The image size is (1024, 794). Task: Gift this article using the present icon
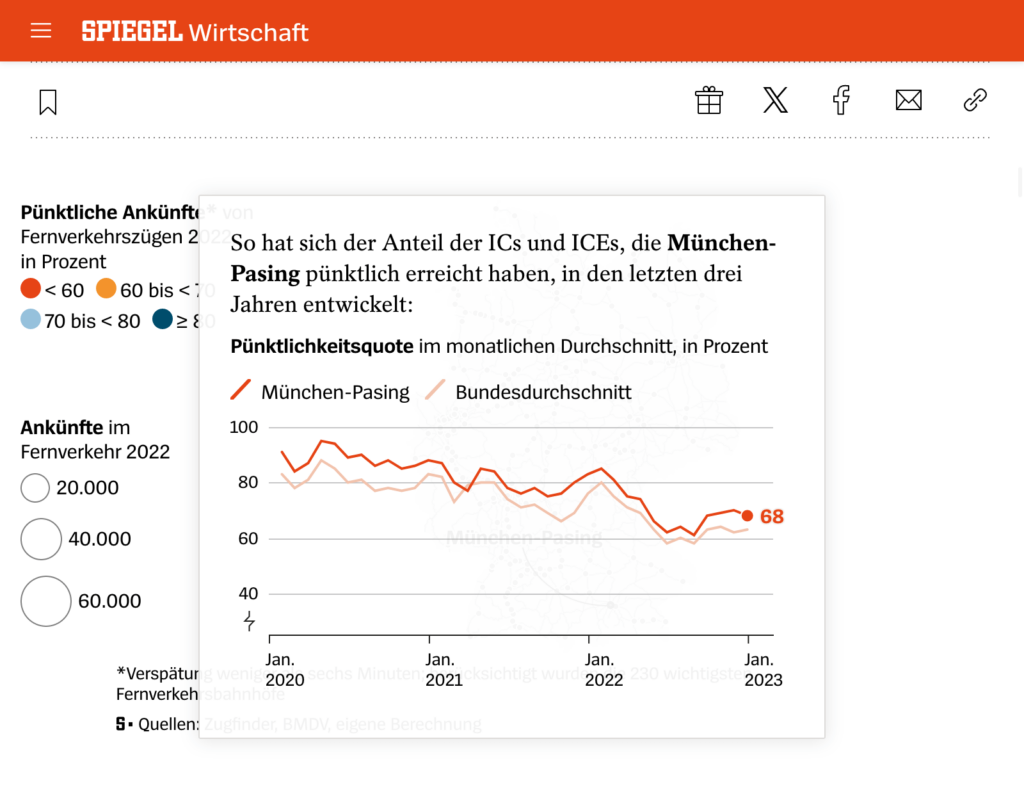pyautogui.click(x=709, y=101)
